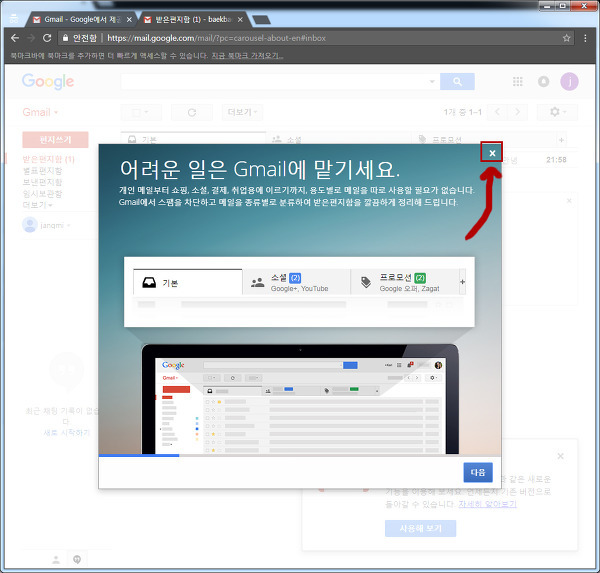Click the blue 다음 button
600x573 pixels.
478,472
